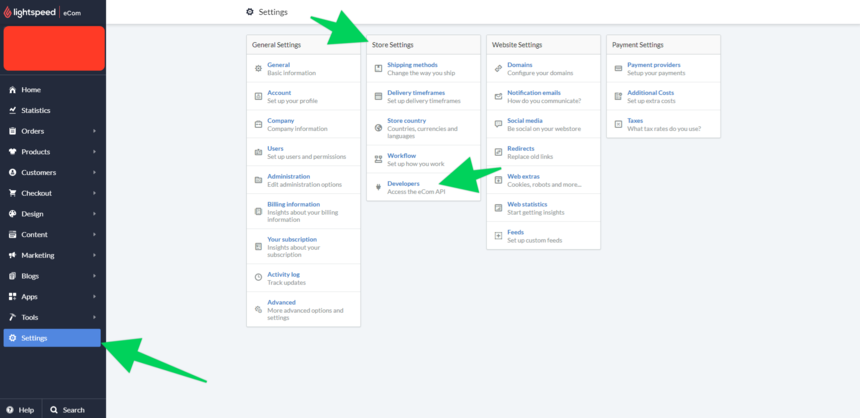Expand the Apps submenu arrow
The image size is (860, 418).
coord(95,297)
